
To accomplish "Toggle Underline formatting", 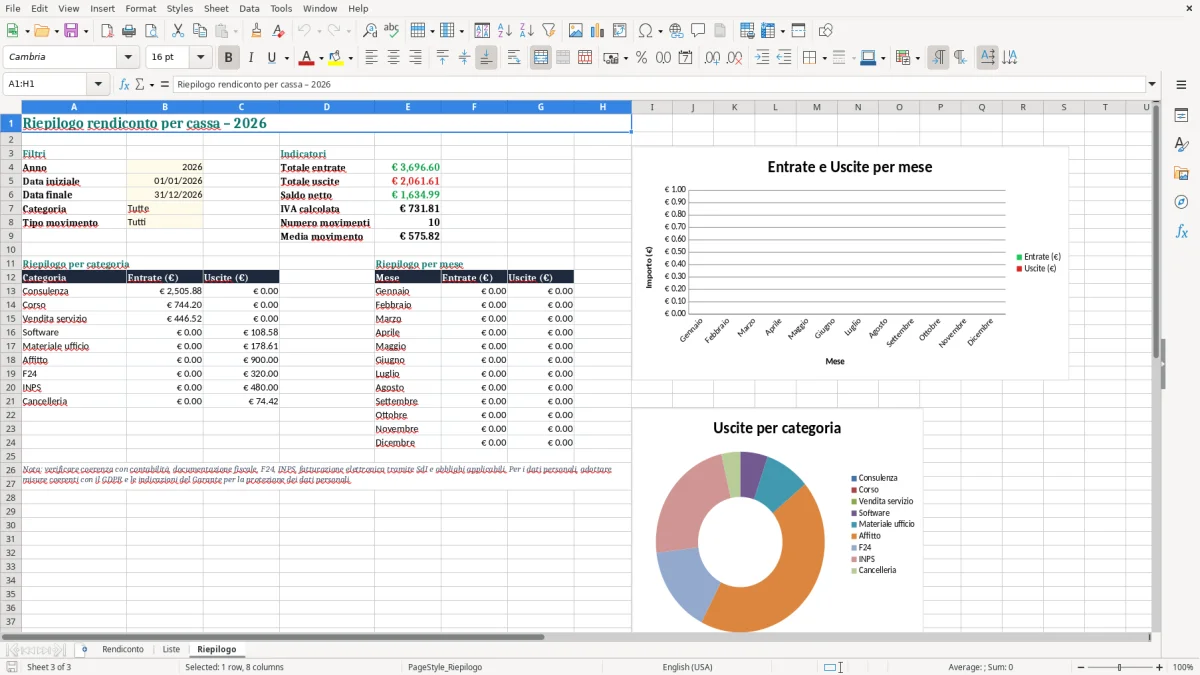I will [x=271, y=58].
